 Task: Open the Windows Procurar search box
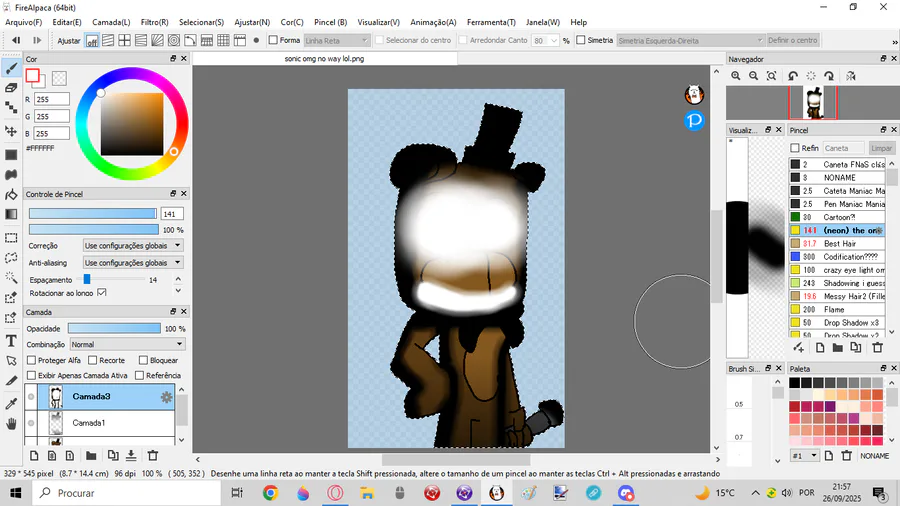tap(126, 493)
